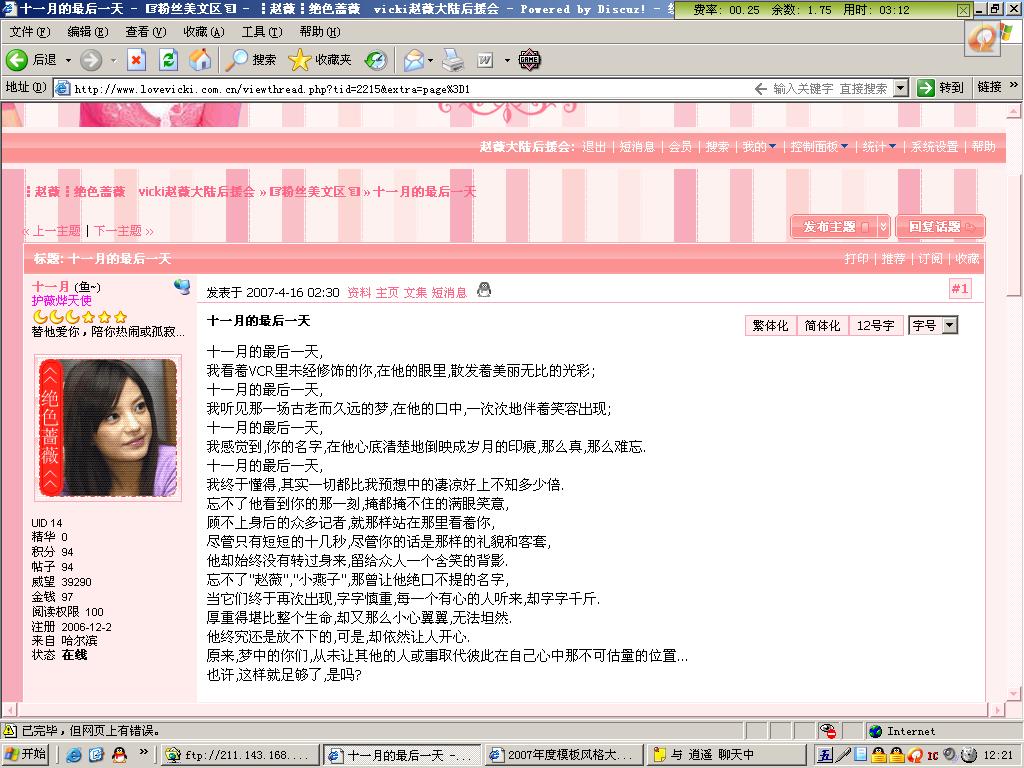This screenshot has height=768, width=1024.
Task: Click the 12号字 button
Action: point(875,325)
